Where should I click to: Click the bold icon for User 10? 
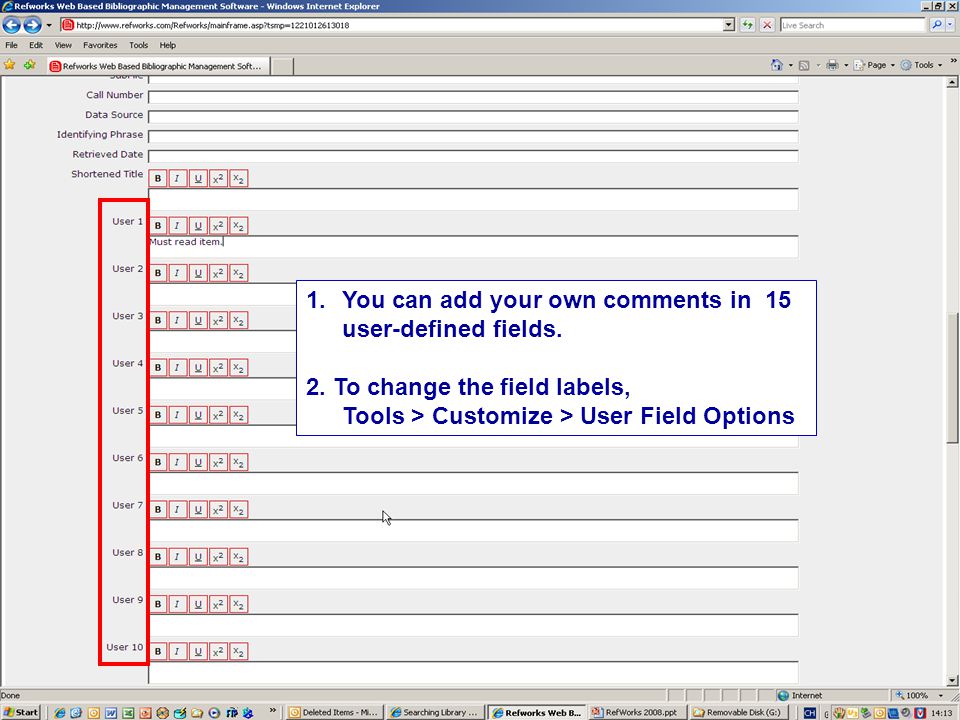(x=158, y=651)
